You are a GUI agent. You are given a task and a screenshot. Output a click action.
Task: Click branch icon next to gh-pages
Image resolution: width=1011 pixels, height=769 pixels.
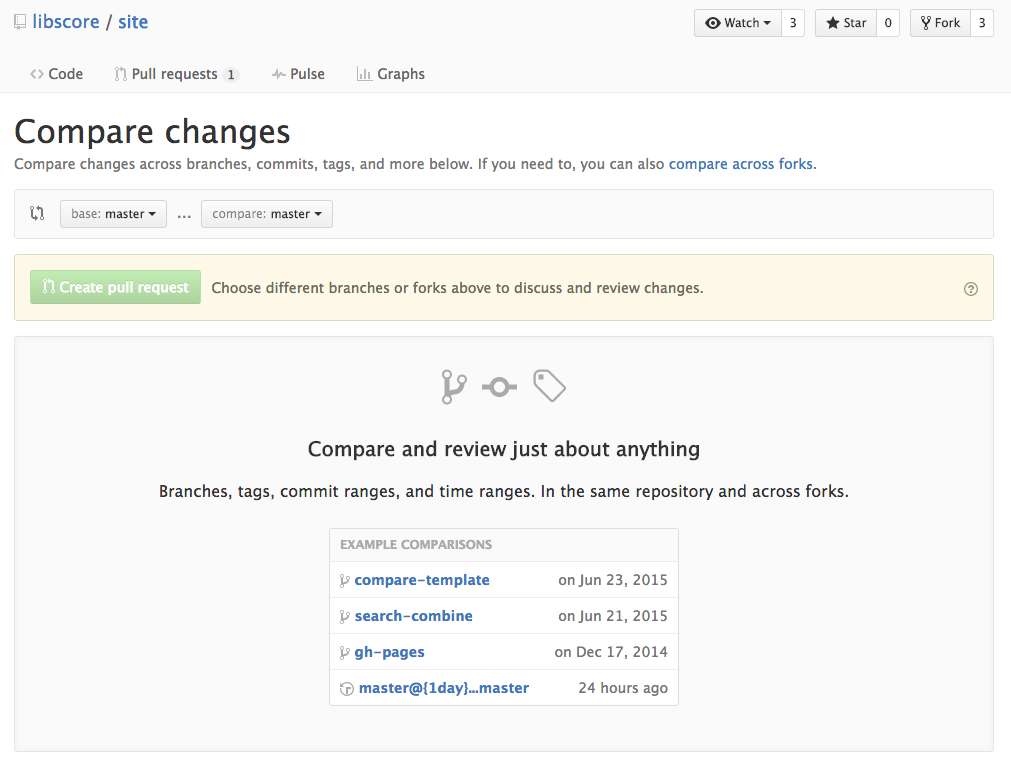tap(345, 653)
